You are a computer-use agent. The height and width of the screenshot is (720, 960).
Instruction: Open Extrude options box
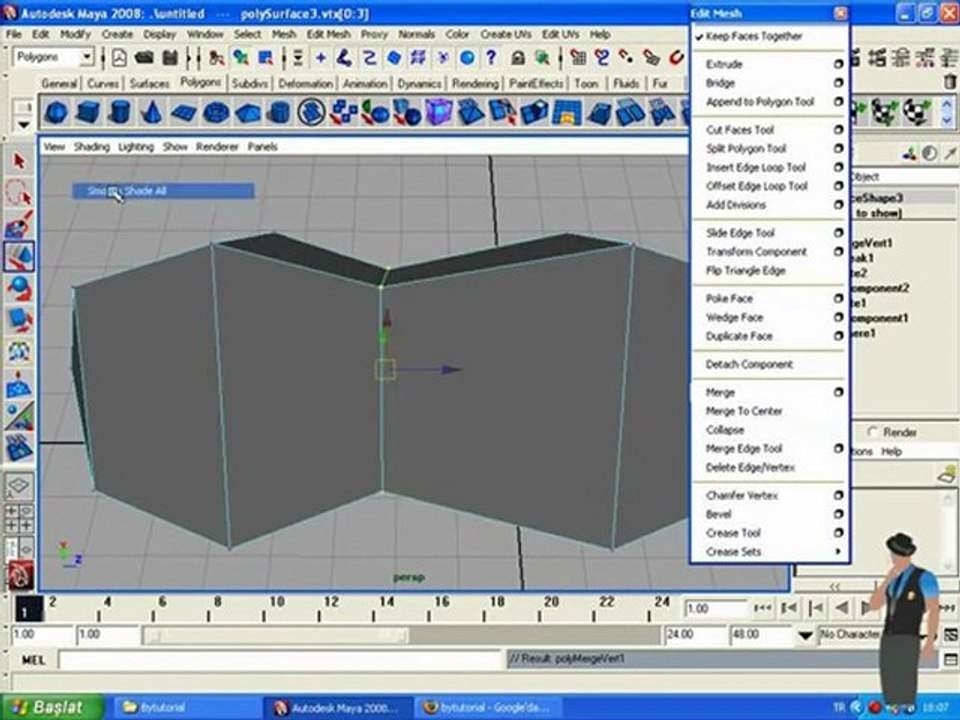point(838,64)
